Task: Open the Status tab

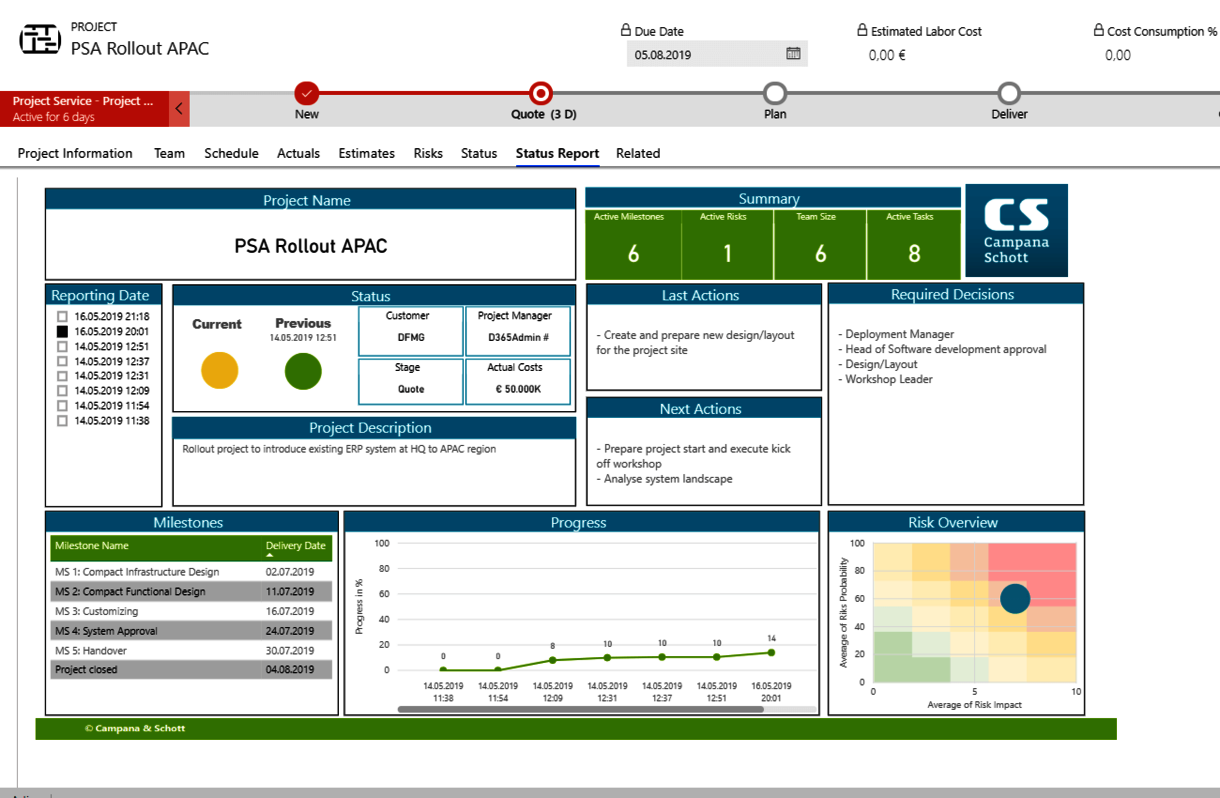Action: [479, 153]
